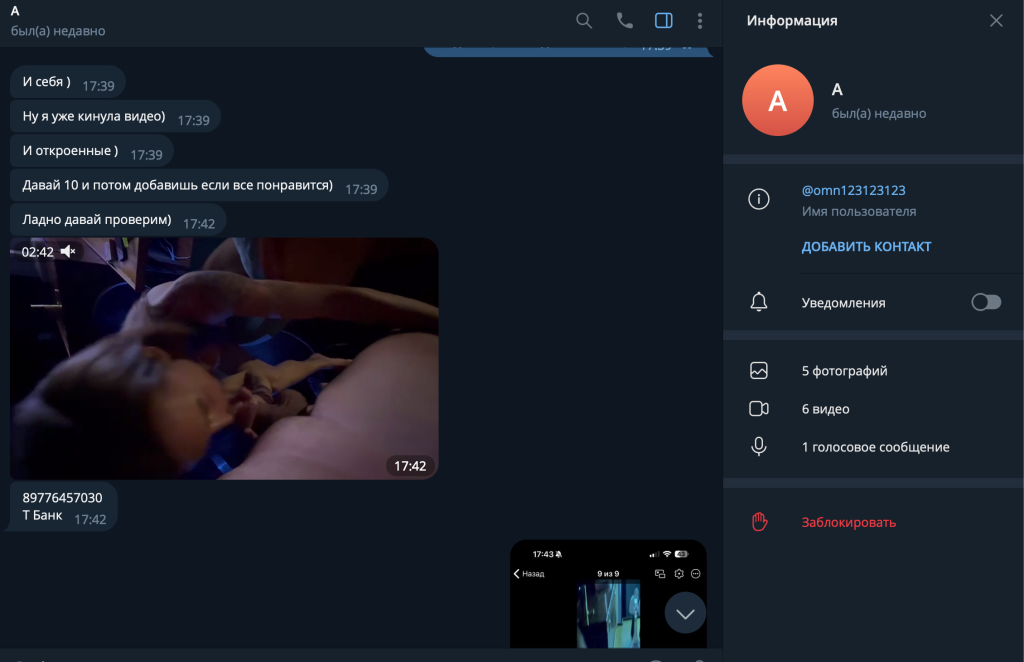This screenshot has width=1024, height=662.
Task: Click the orange profile avatar A
Action: click(777, 100)
